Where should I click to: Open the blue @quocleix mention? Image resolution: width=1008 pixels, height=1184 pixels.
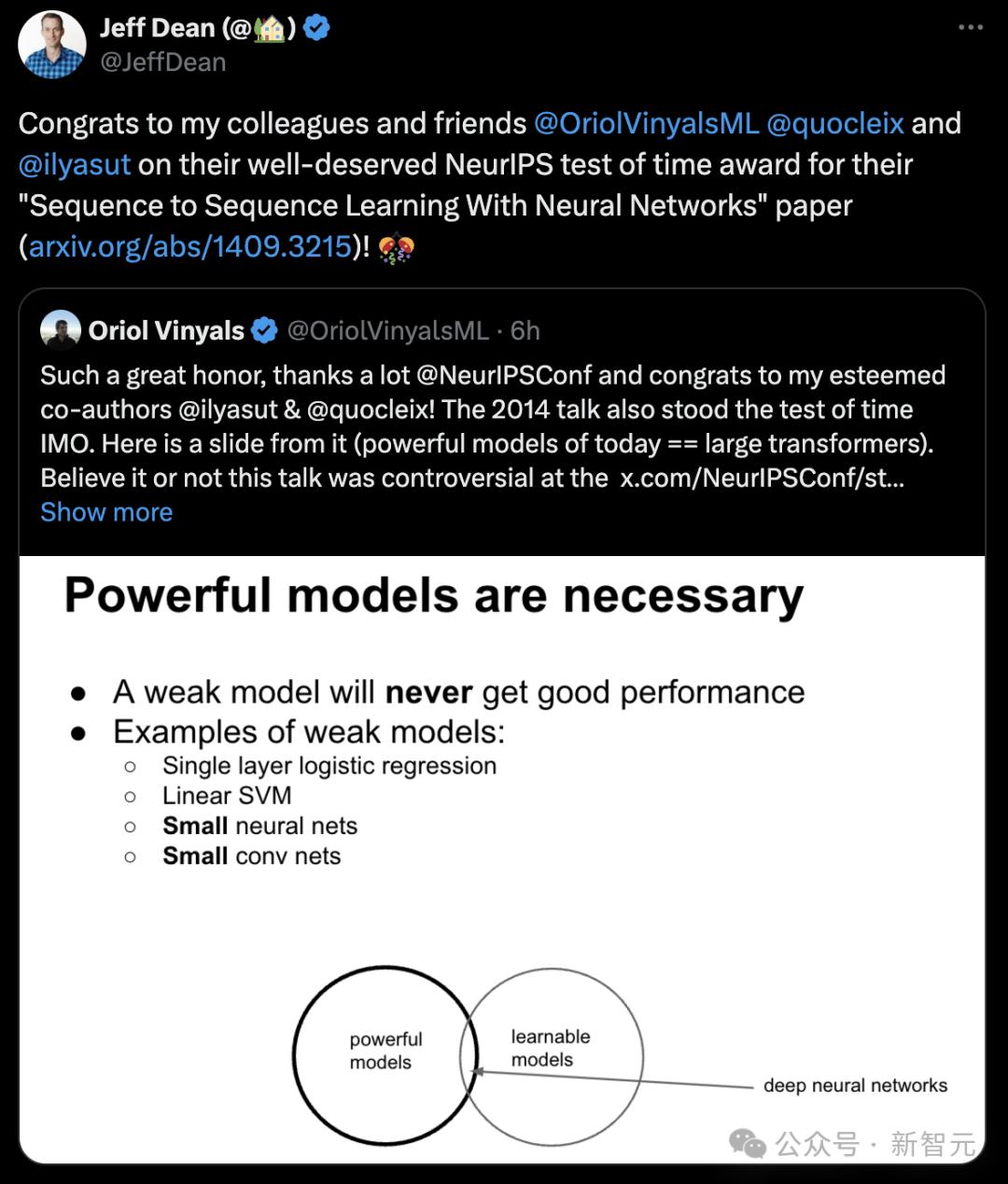pyautogui.click(x=835, y=123)
